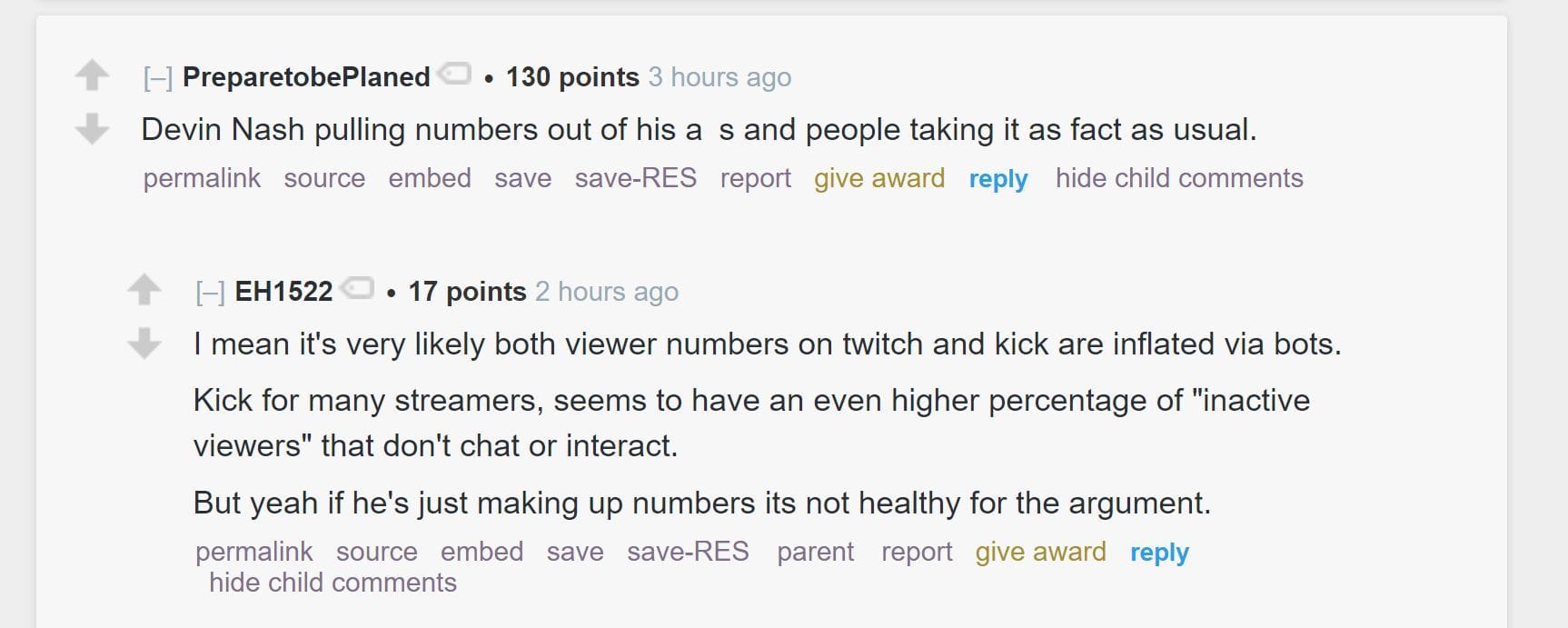This screenshot has height=628, width=1568.
Task: Embed PreparetobePlaned's comment
Action: pyautogui.click(x=432, y=178)
